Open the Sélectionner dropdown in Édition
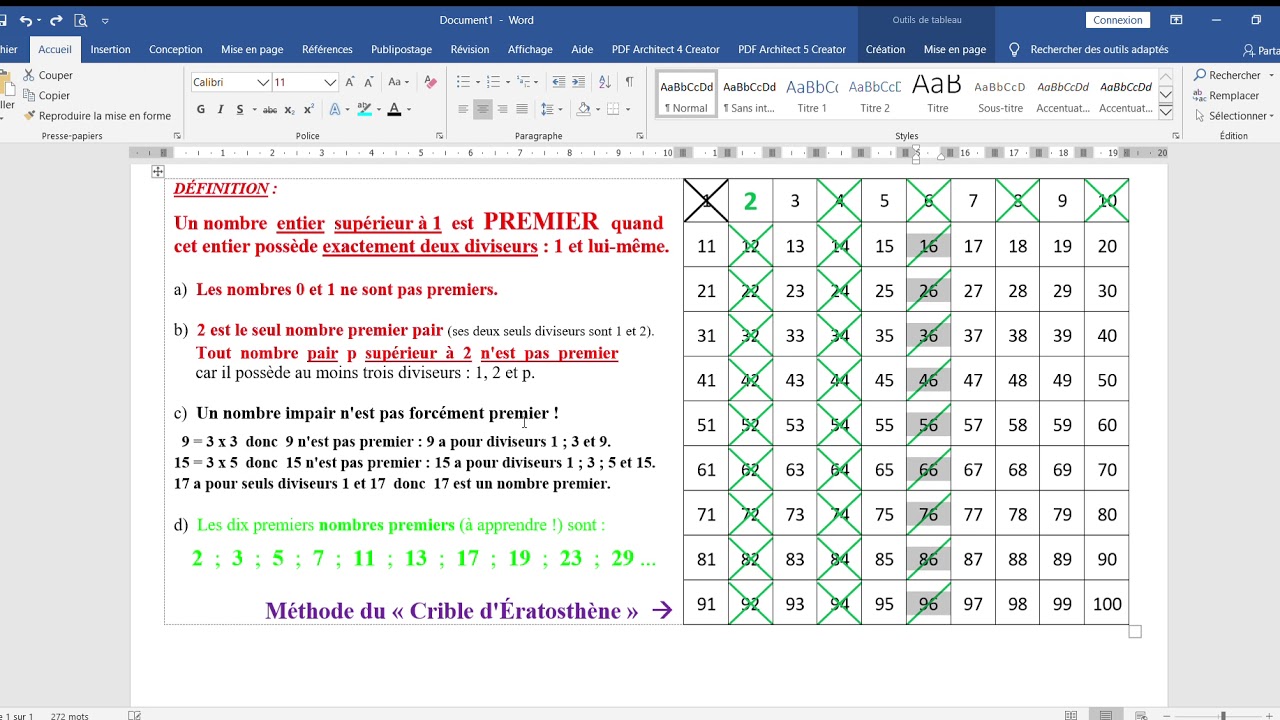1280x720 pixels. pyautogui.click(x=1236, y=116)
